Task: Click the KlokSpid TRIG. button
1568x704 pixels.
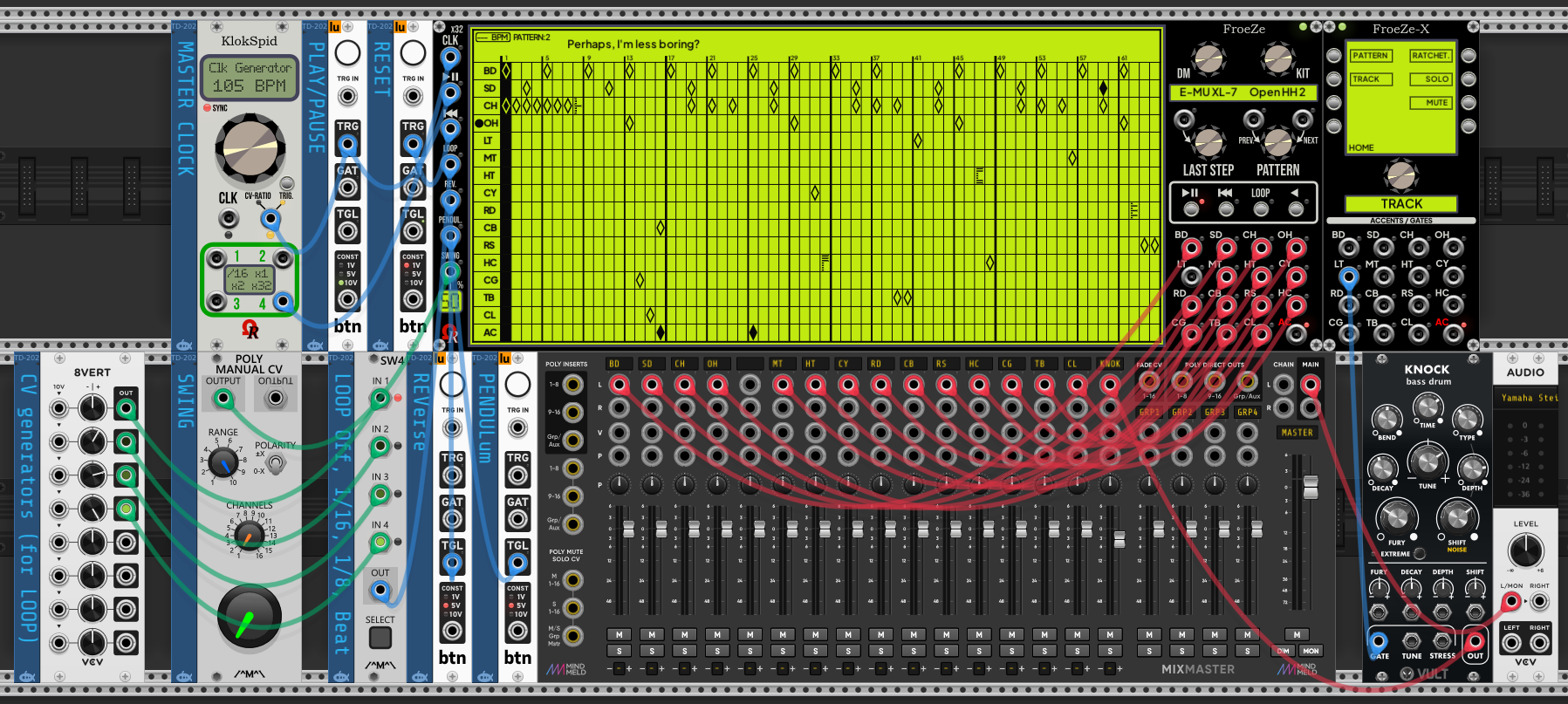Action: [286, 184]
